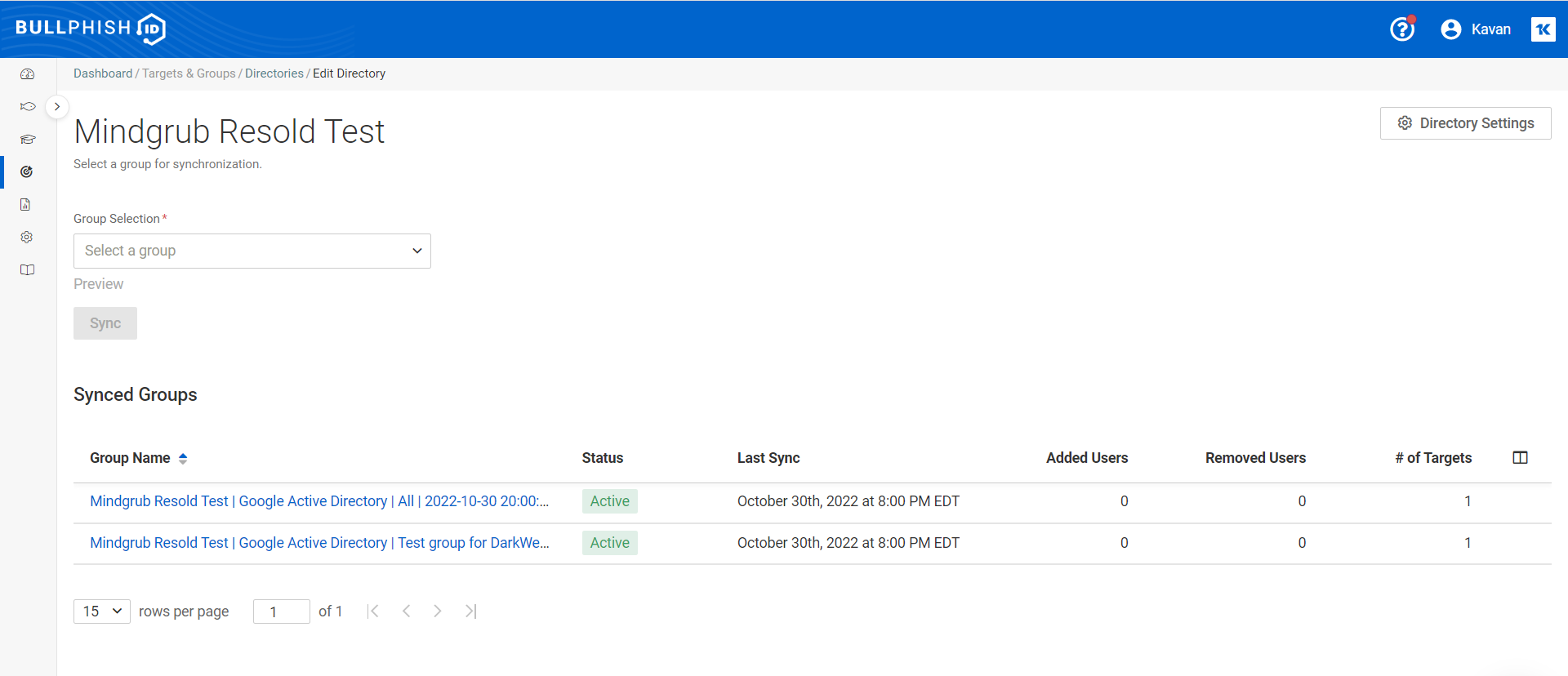Go to previous page arrow

[406, 612]
